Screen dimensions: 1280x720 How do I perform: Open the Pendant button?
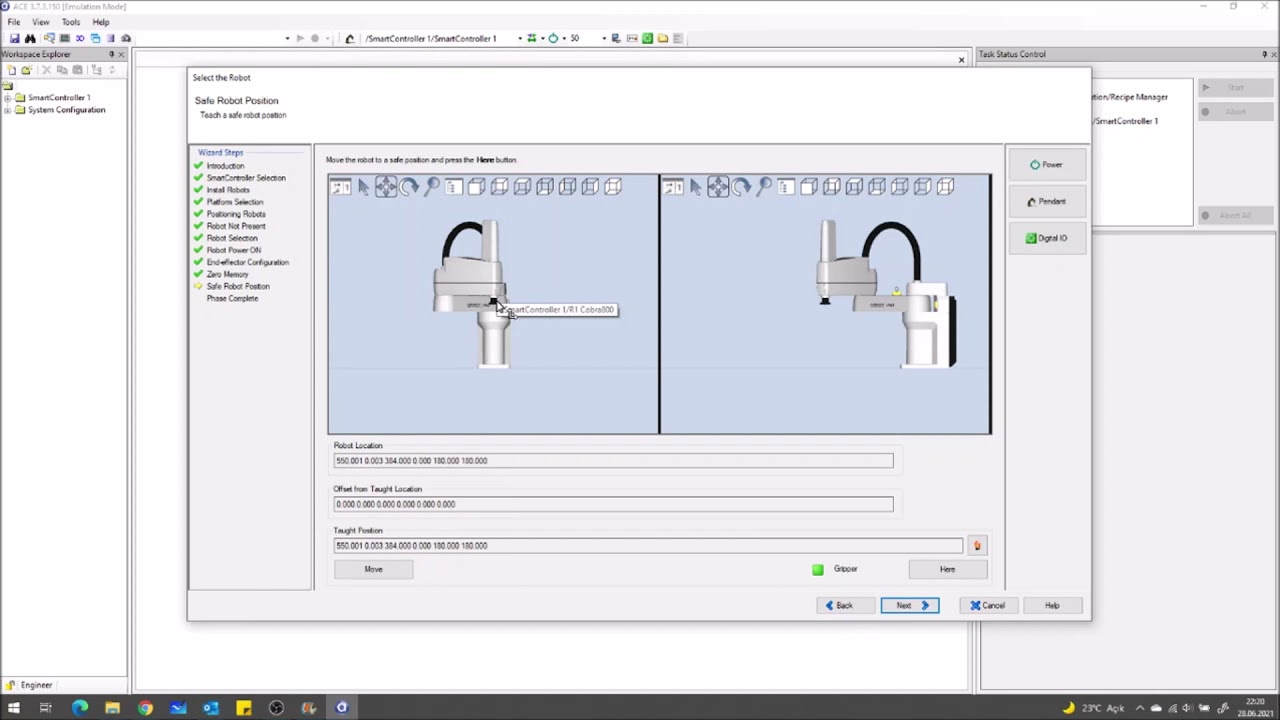[1046, 201]
